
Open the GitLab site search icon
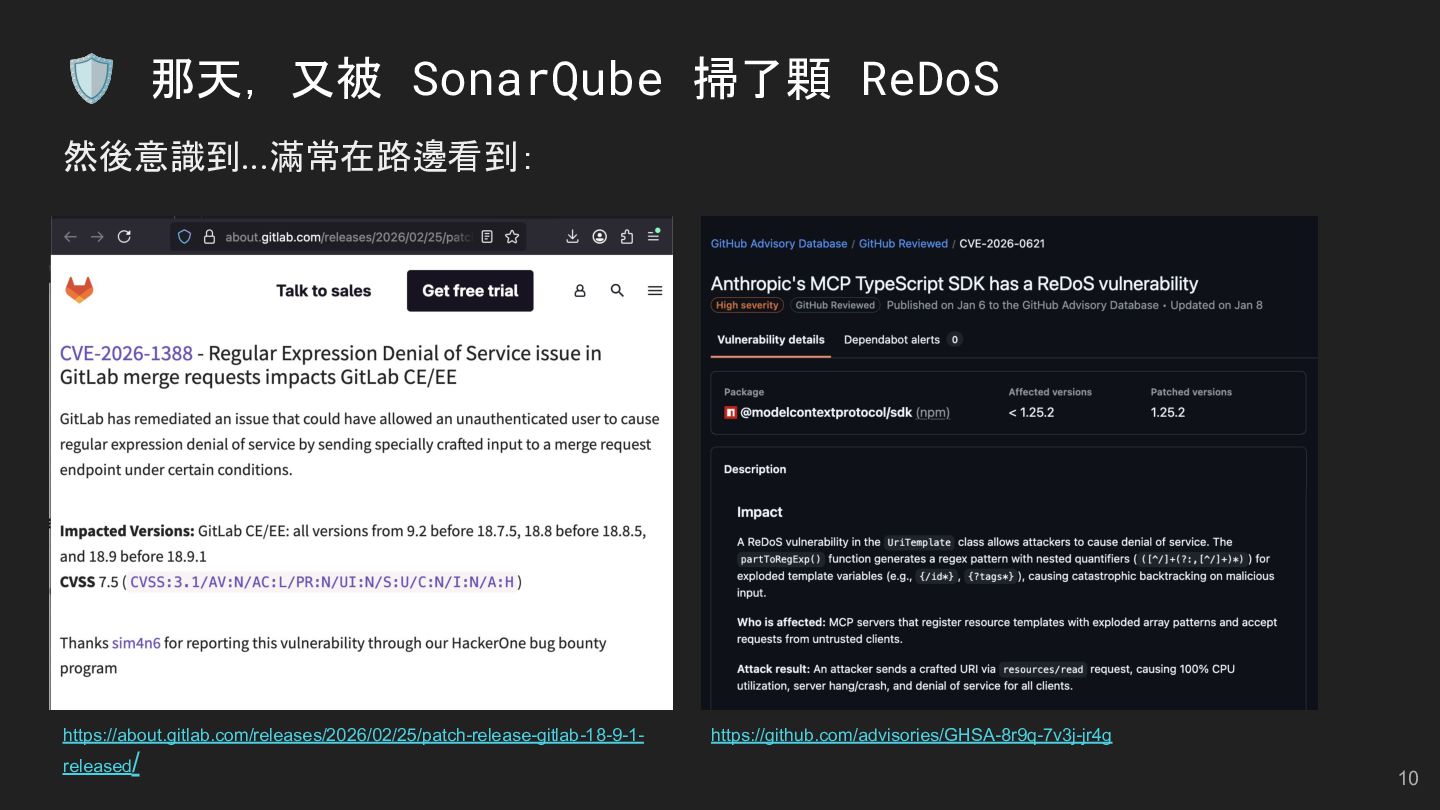pos(617,291)
